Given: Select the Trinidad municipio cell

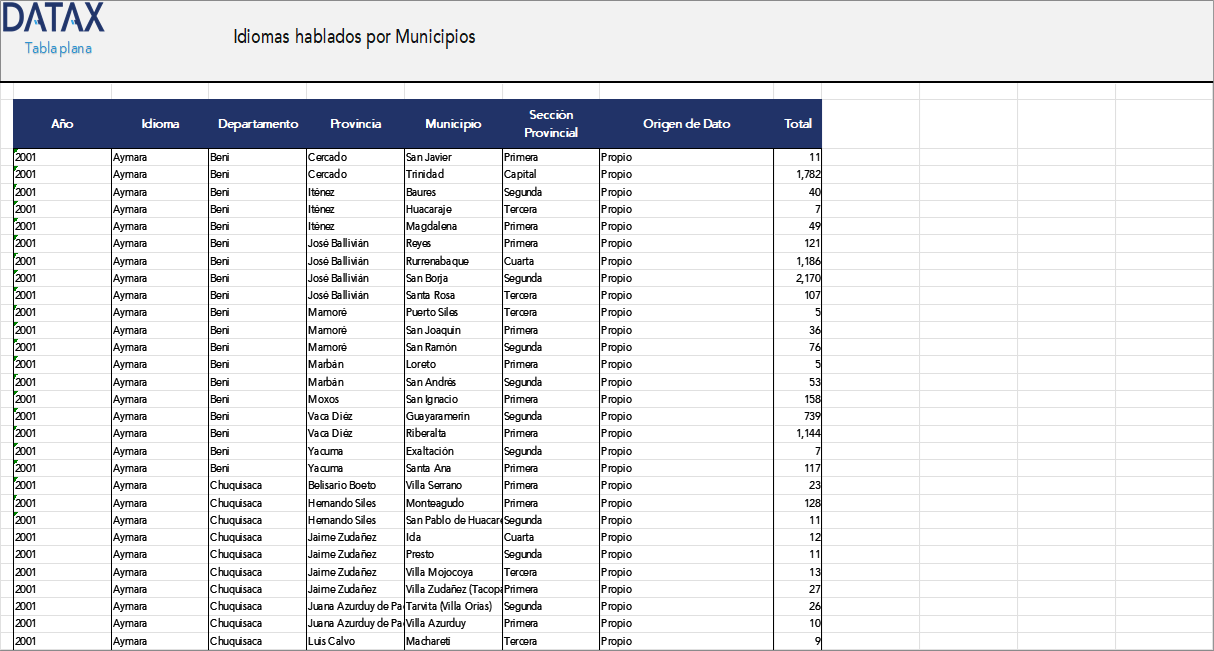Looking at the screenshot, I should point(453,174).
